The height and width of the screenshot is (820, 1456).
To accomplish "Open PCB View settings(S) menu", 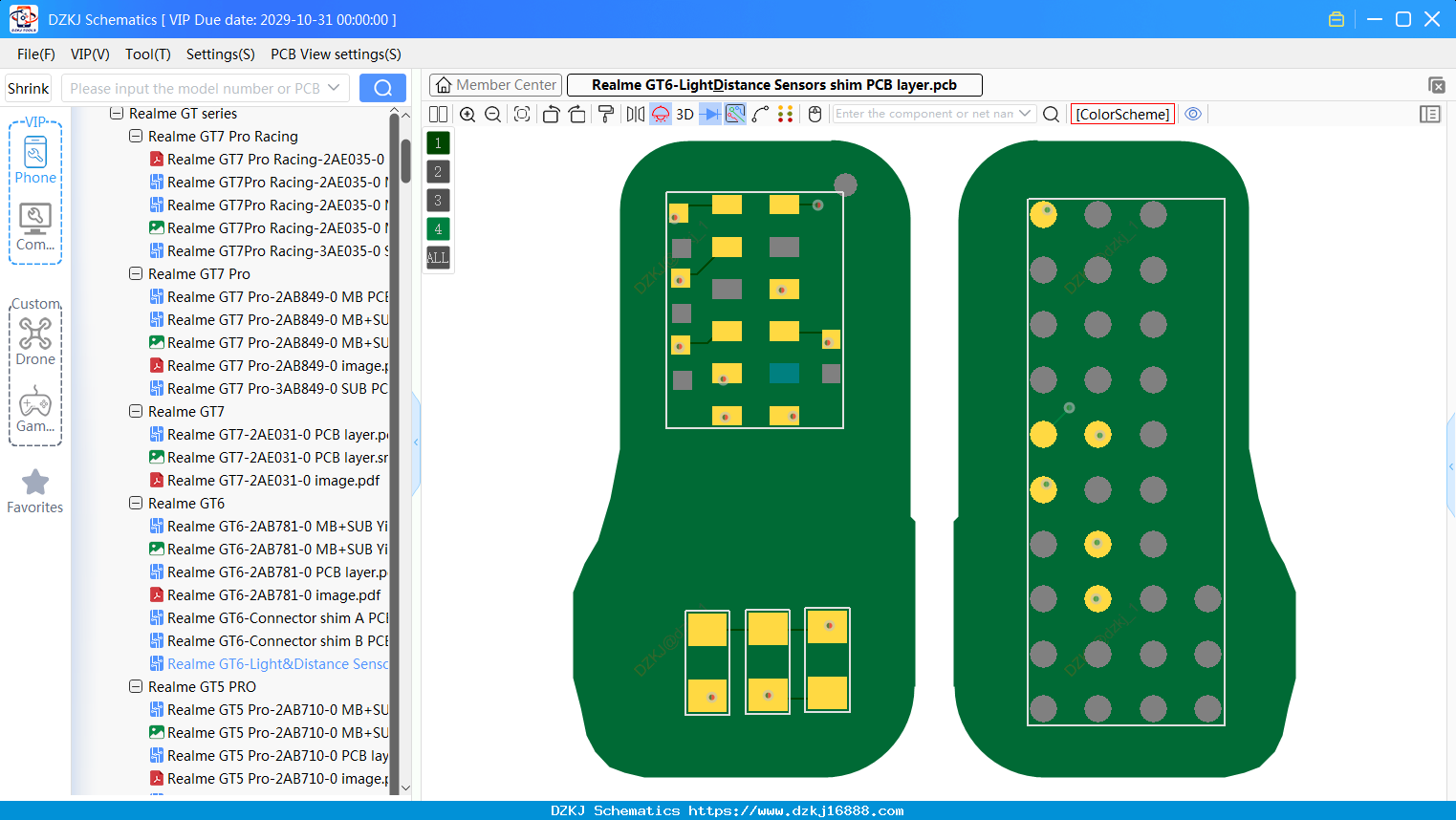I will click(x=336, y=54).
